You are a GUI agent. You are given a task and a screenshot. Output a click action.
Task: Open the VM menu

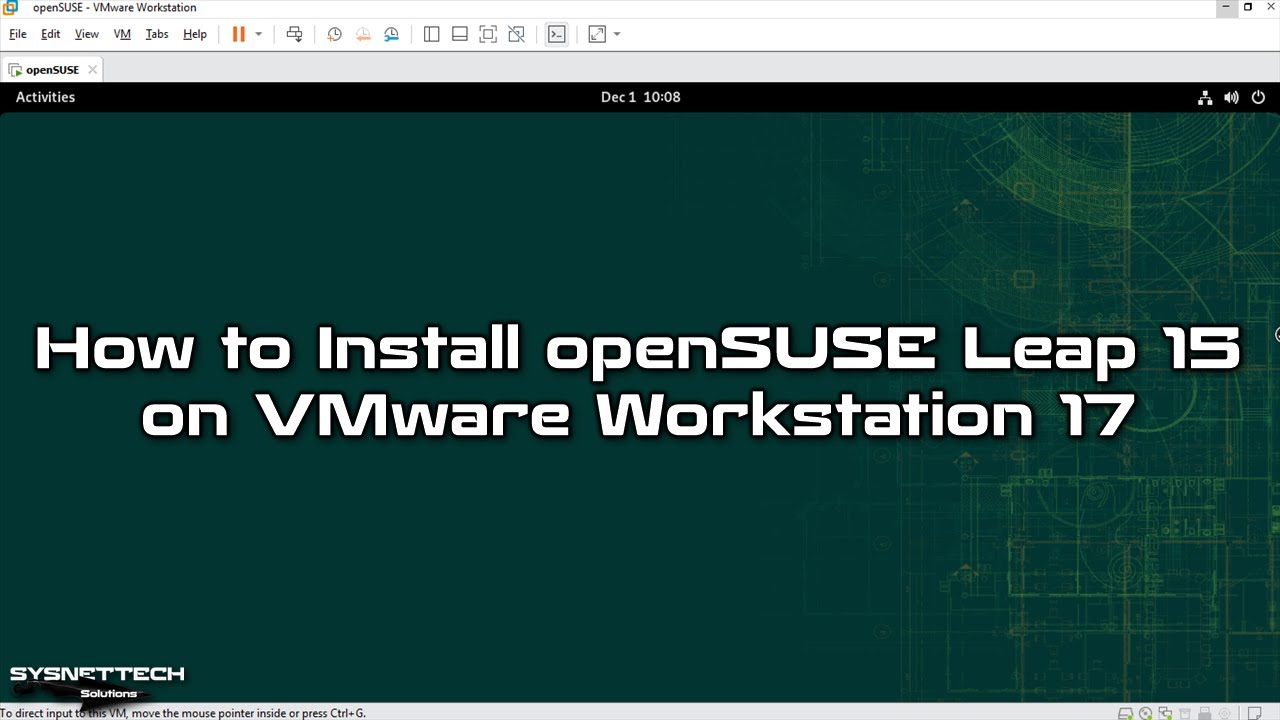pyautogui.click(x=122, y=34)
